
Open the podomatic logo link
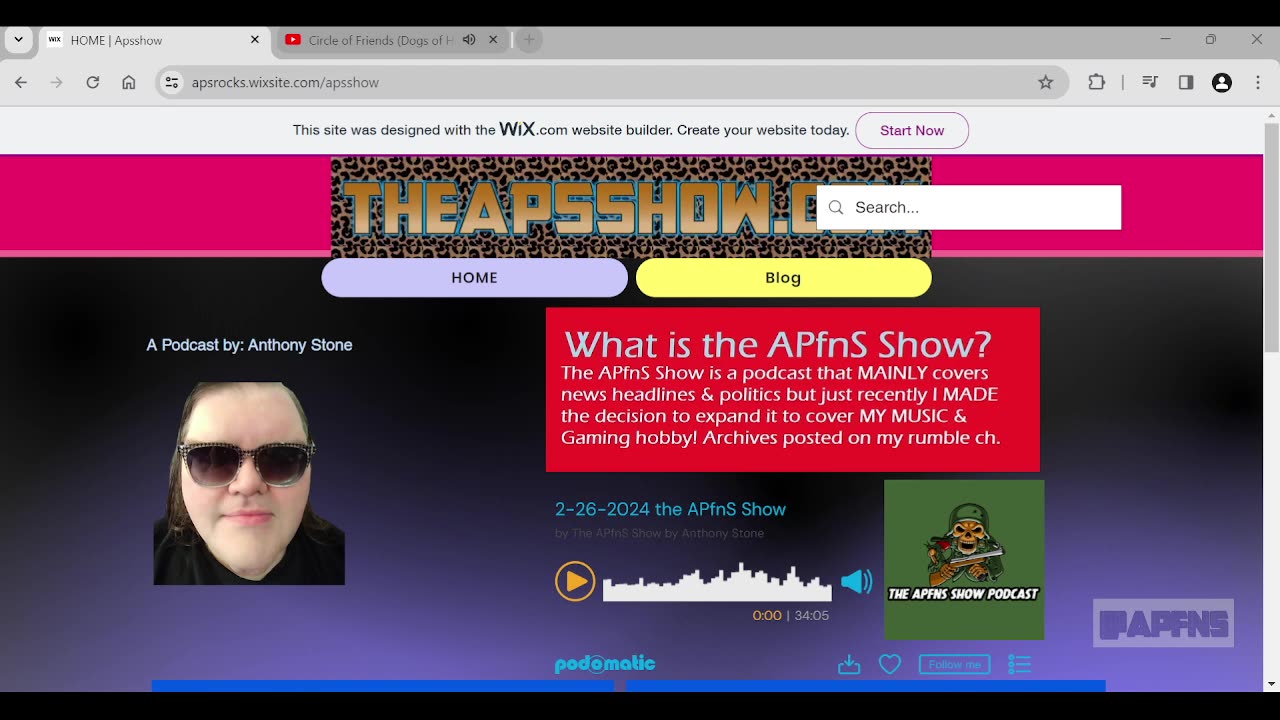605,664
